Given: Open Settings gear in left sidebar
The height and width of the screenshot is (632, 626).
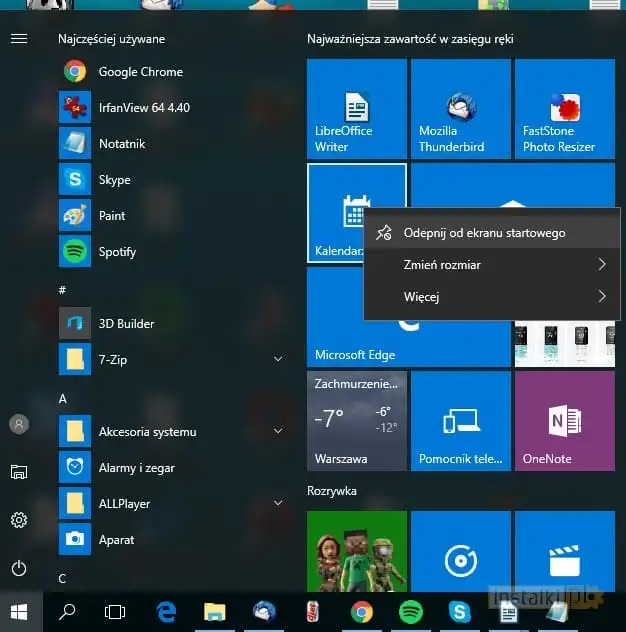Looking at the screenshot, I should pos(18,520).
